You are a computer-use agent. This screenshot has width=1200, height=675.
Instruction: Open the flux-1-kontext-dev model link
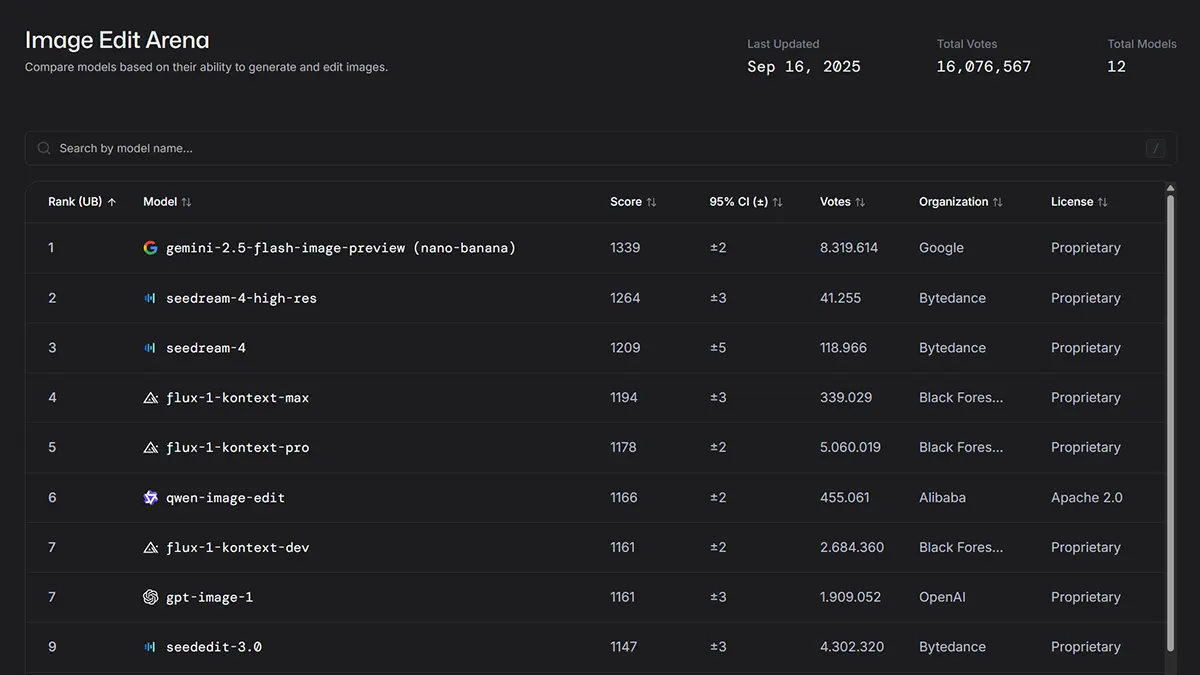(237, 548)
